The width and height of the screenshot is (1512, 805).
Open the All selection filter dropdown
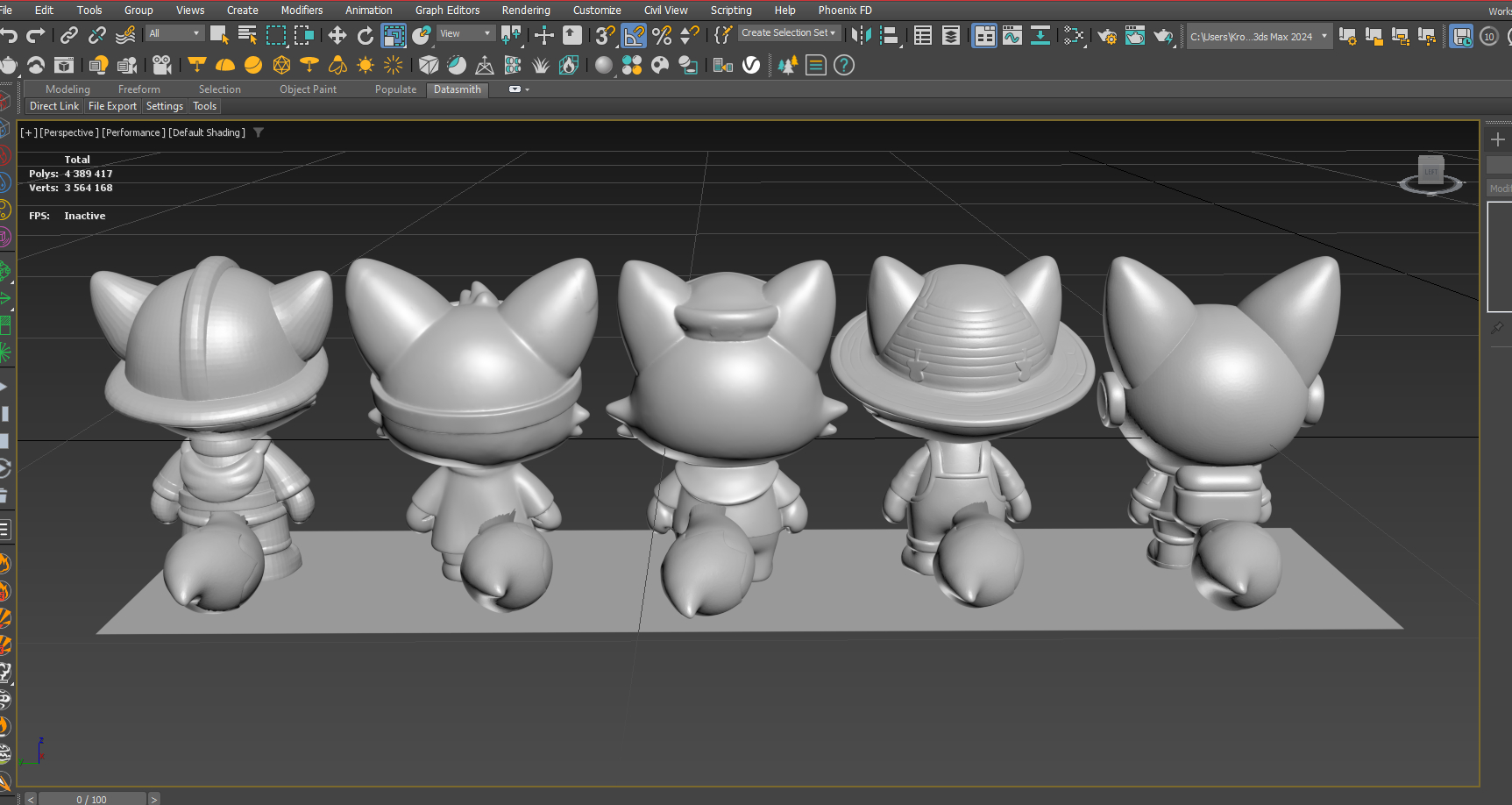(174, 33)
